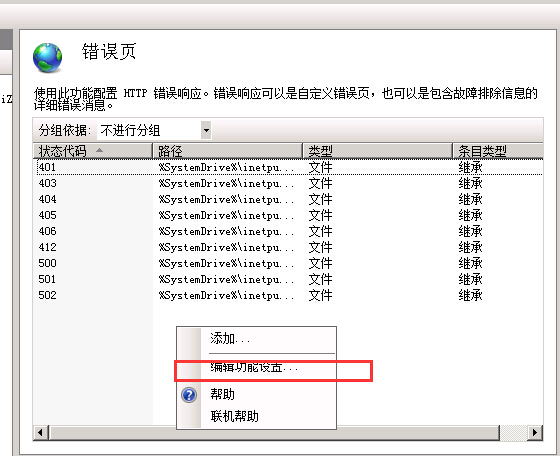Click the path cell of row 404

coord(226,199)
